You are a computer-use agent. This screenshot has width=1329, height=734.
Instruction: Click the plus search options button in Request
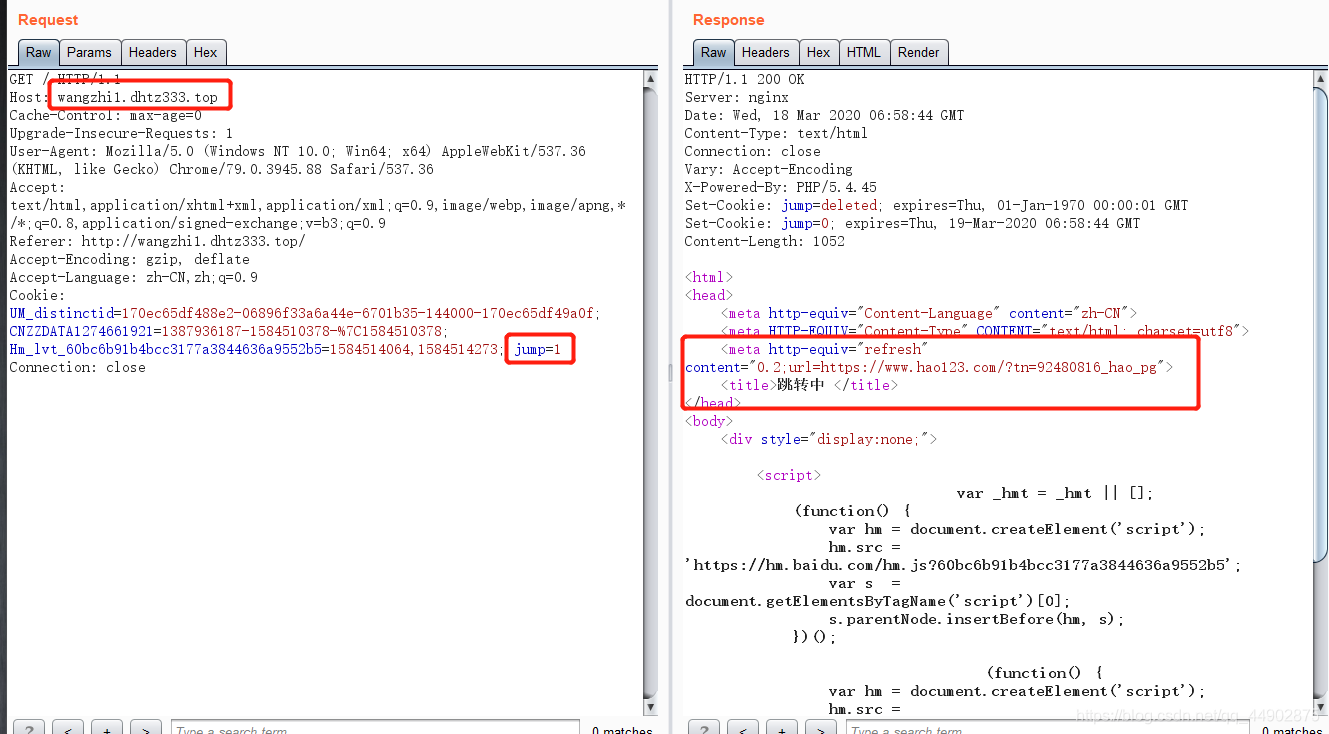coord(107,729)
